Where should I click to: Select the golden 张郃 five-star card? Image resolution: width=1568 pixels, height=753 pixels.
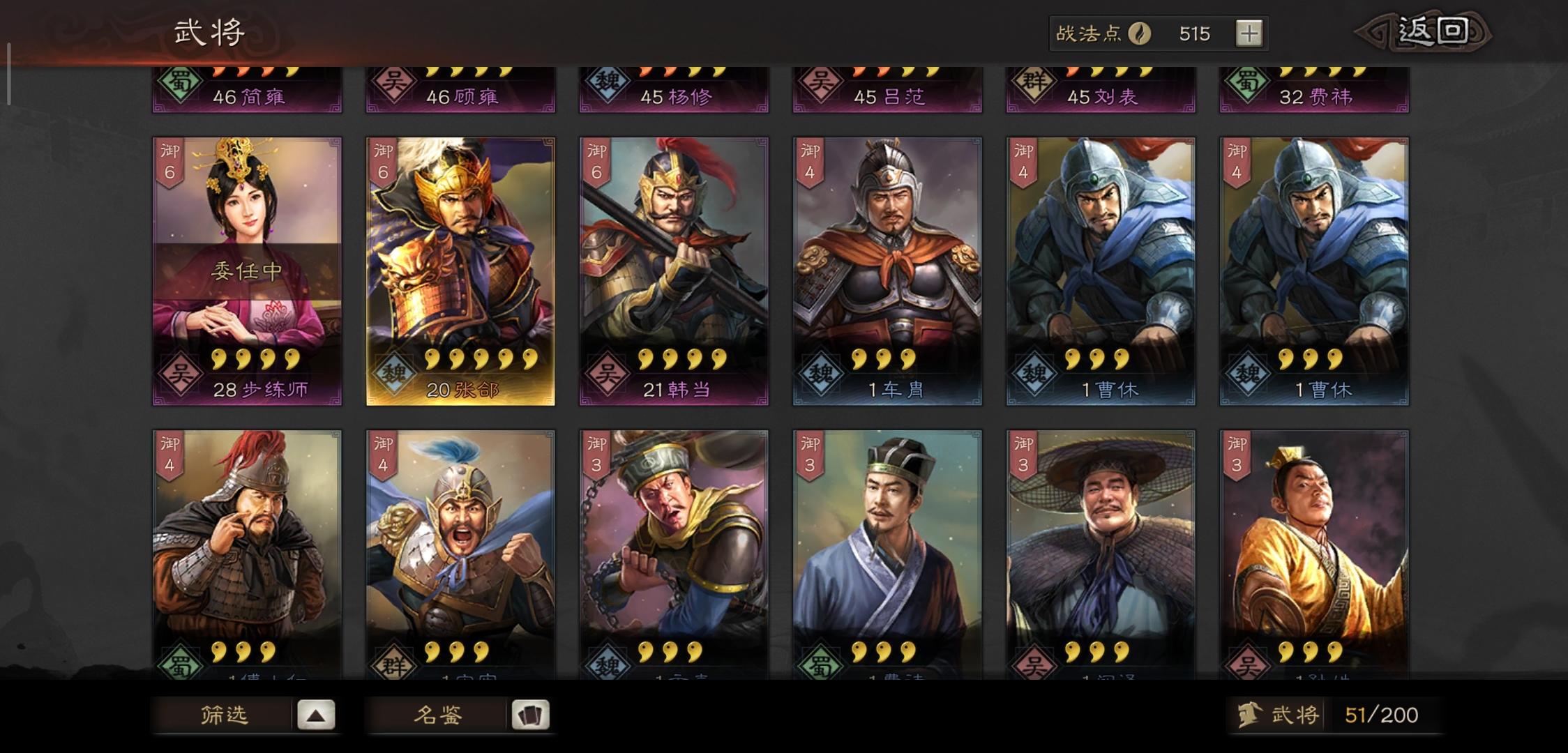460,271
